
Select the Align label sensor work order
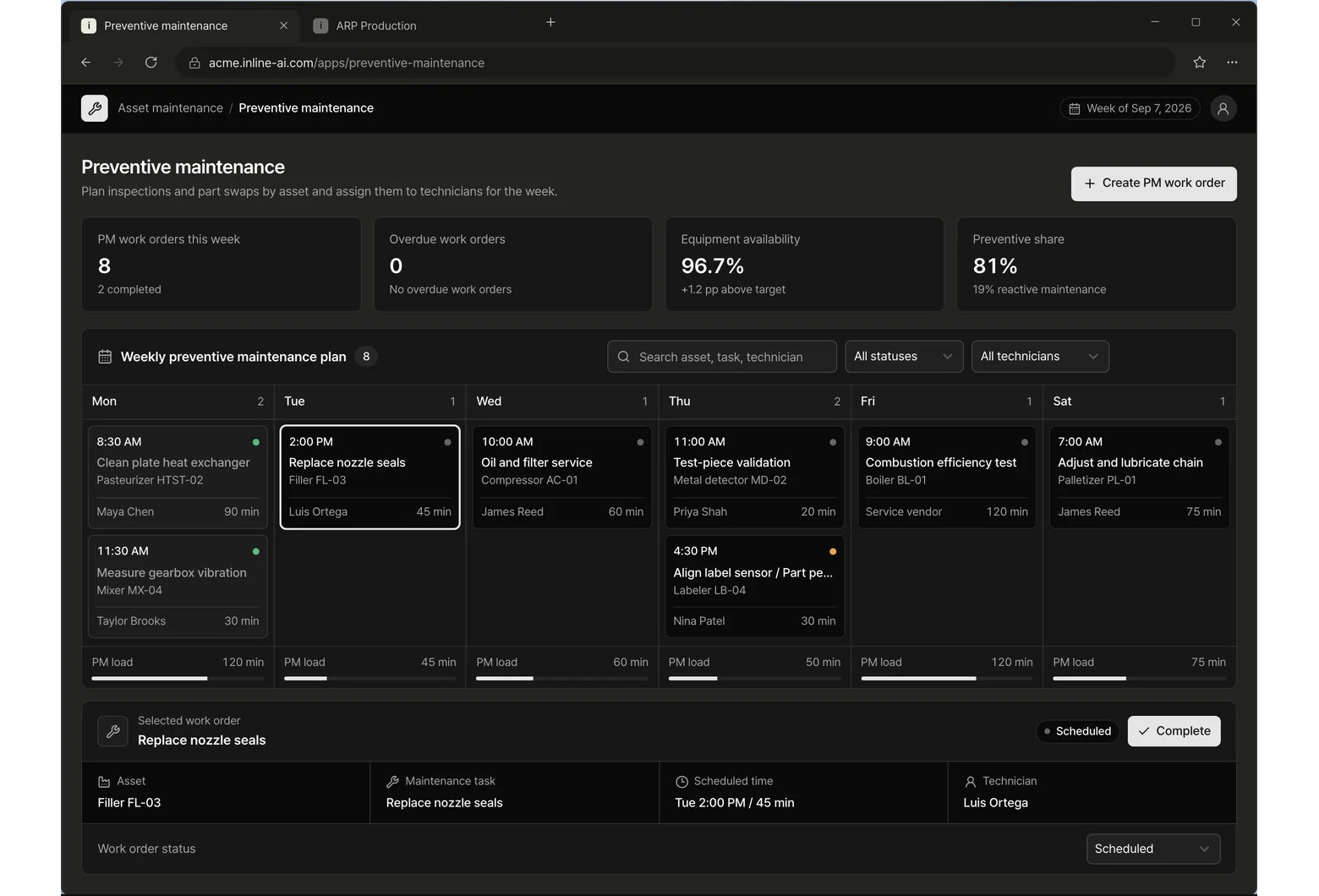[754, 586]
